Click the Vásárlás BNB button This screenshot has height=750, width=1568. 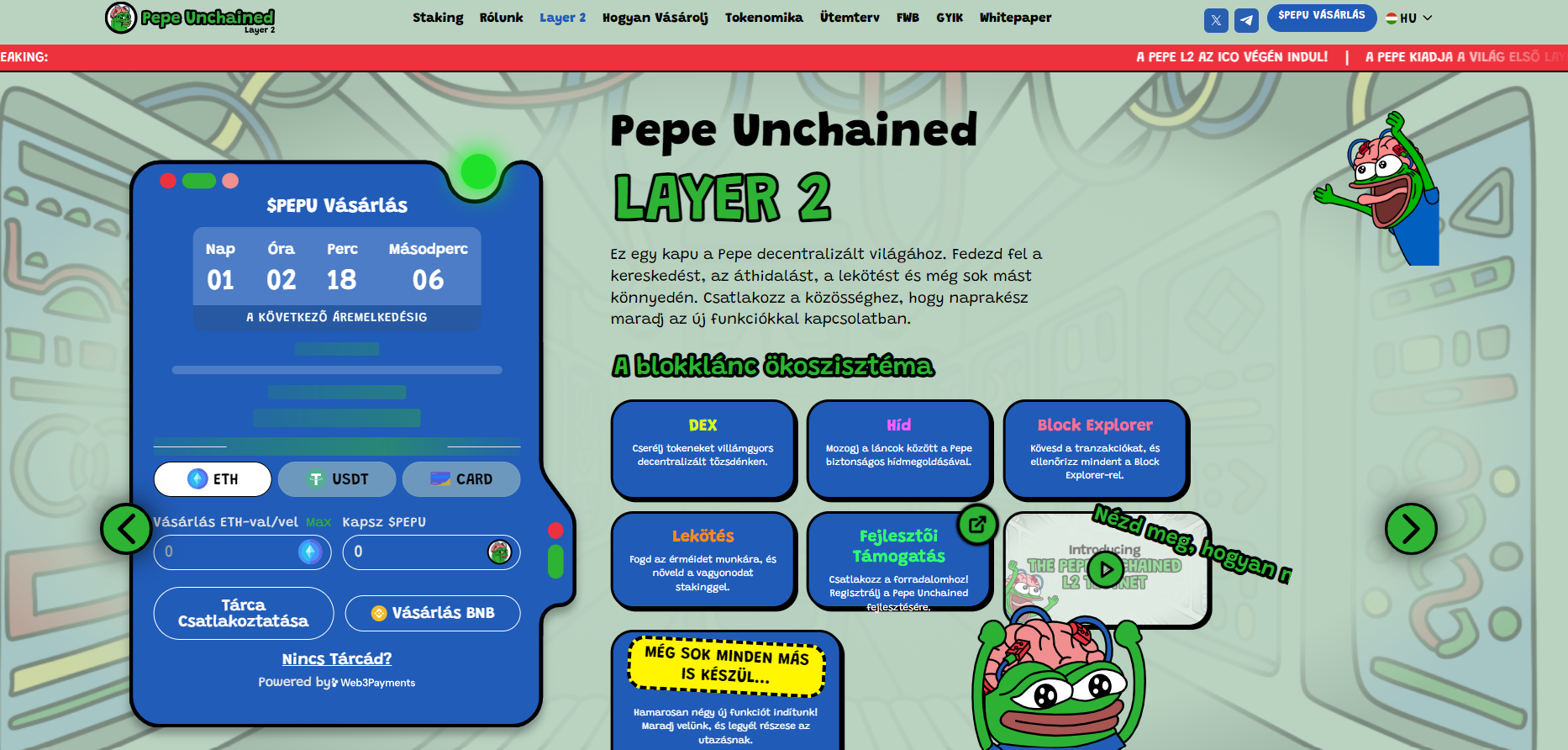[x=433, y=613]
